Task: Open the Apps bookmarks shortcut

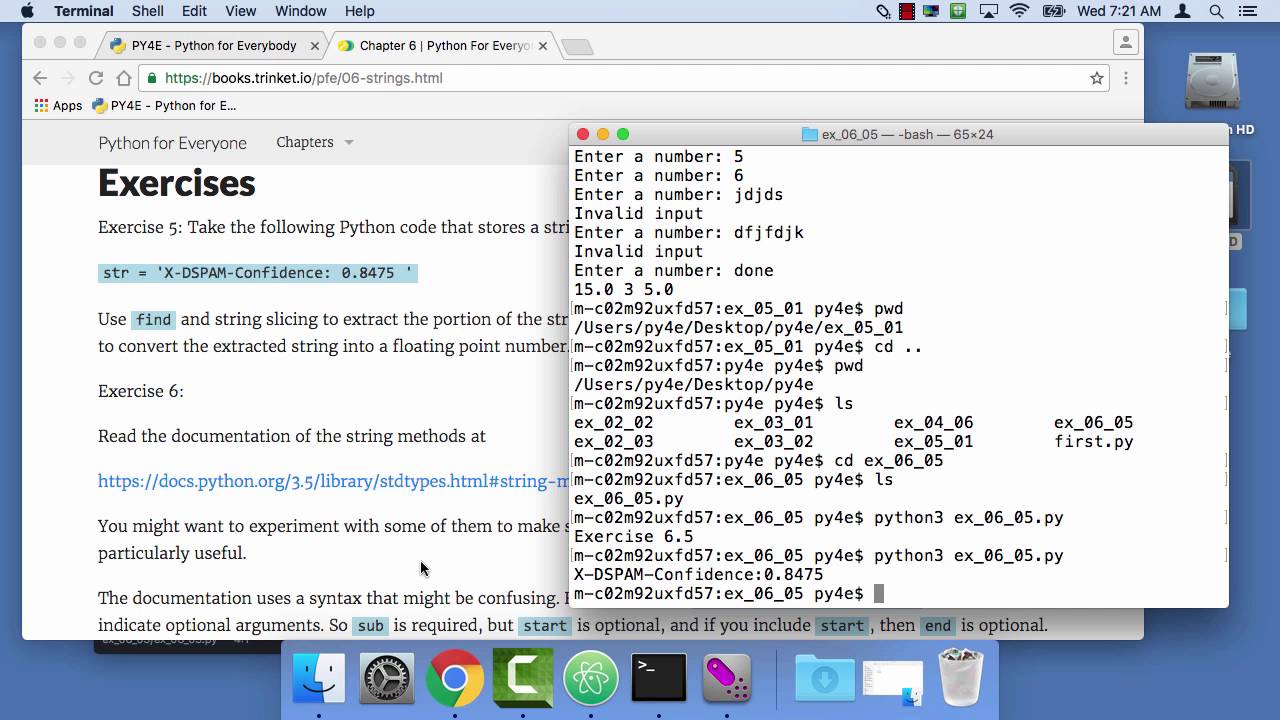Action: (59, 105)
